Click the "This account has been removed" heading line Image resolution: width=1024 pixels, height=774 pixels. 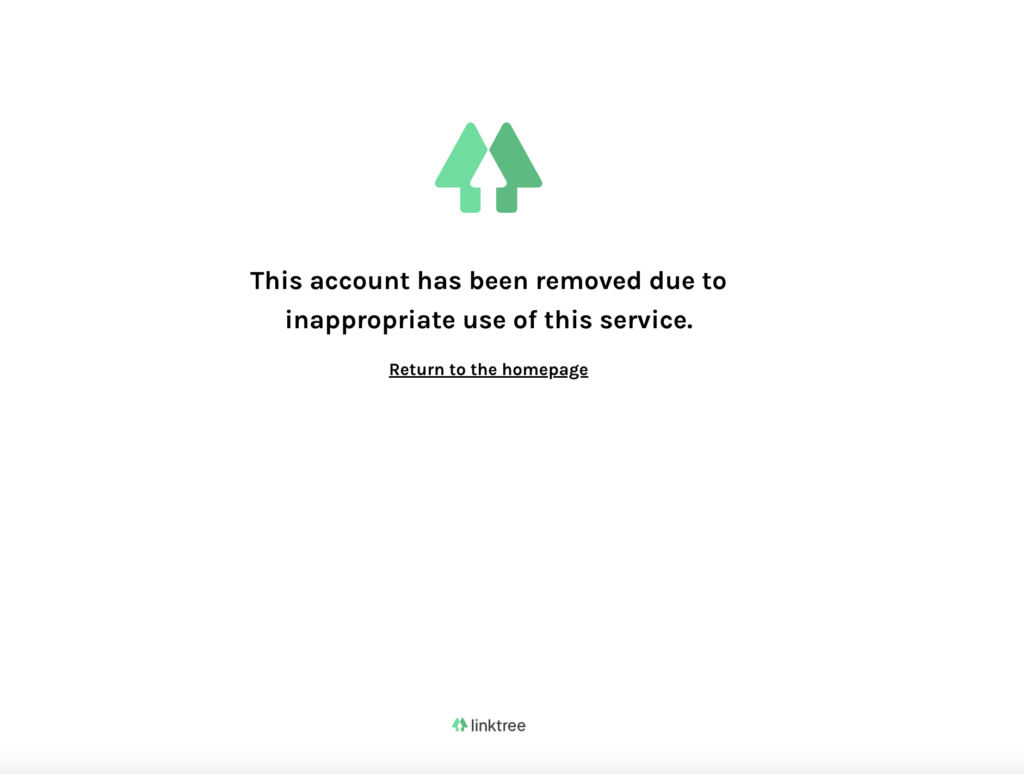488,281
